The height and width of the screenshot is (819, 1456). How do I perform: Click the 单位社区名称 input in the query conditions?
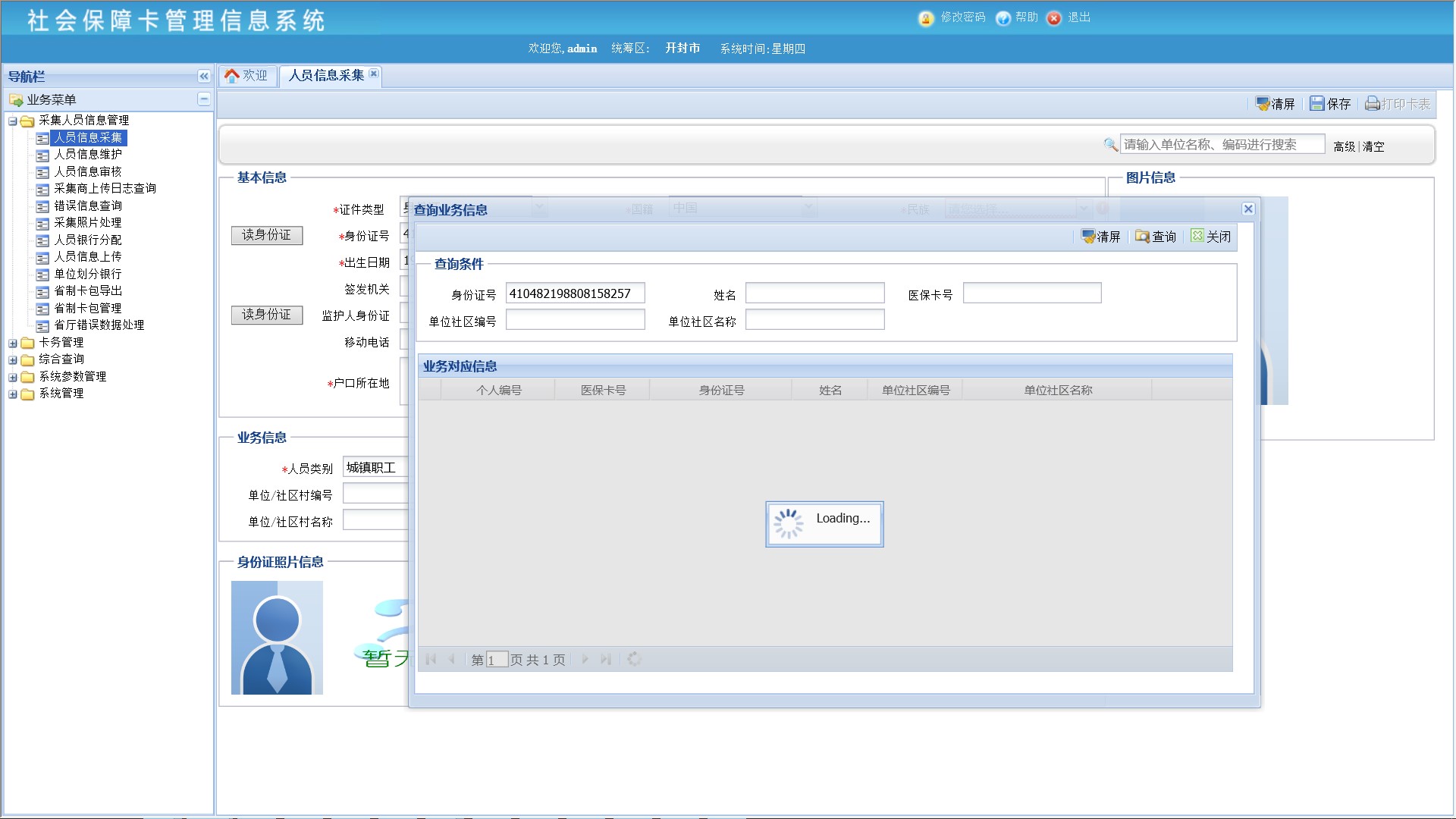815,320
